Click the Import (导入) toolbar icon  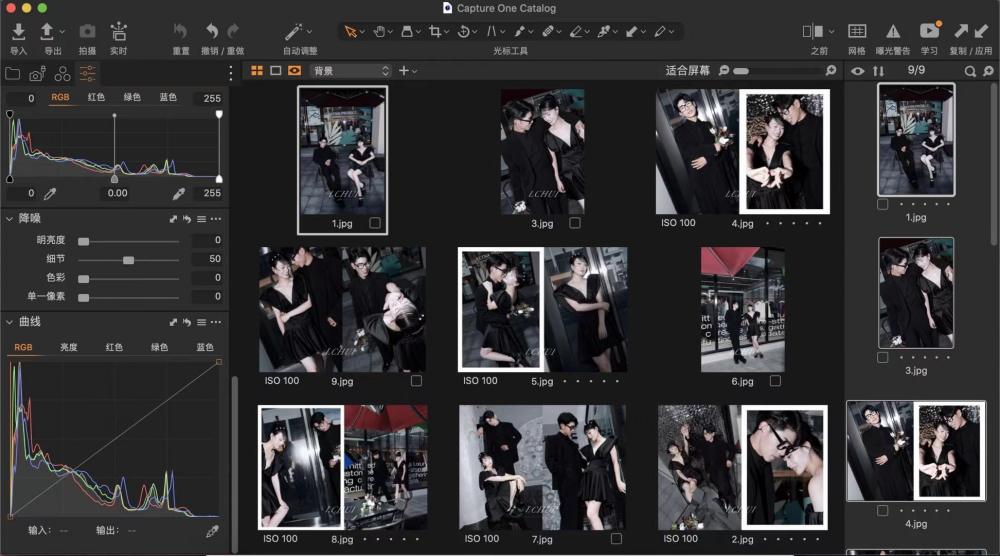(x=18, y=32)
